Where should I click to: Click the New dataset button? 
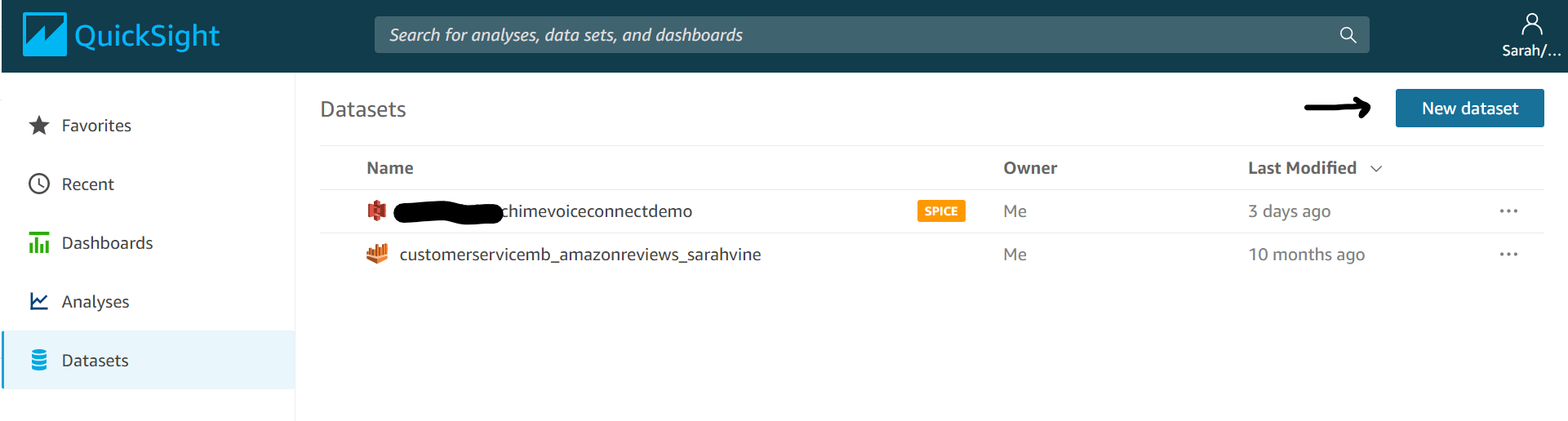click(1469, 109)
